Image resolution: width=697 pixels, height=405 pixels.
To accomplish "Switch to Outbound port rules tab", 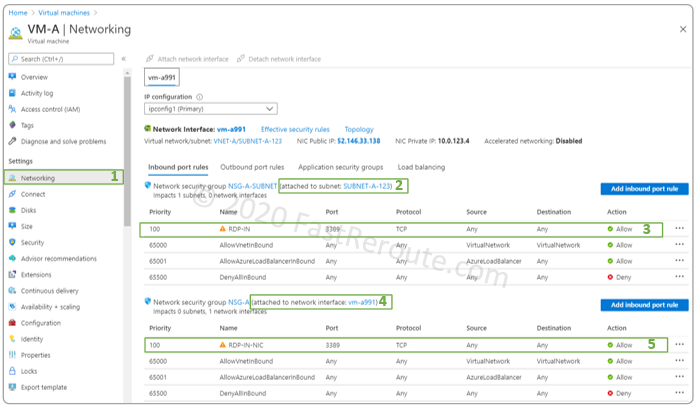I will 252,167.
